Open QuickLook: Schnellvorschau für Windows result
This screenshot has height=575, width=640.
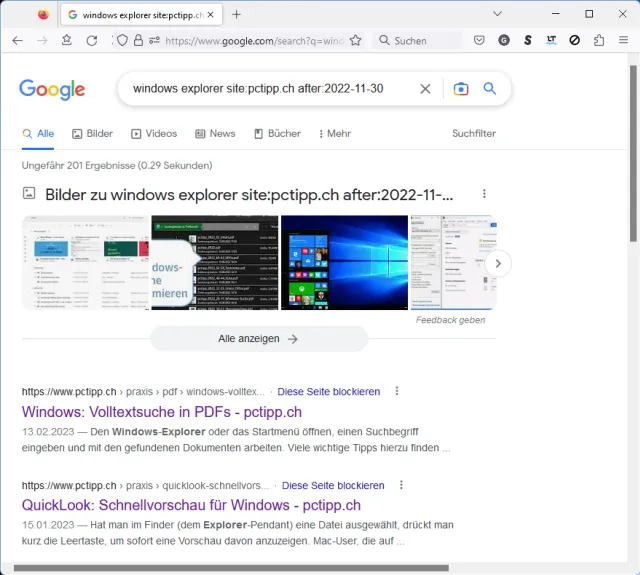(191, 505)
